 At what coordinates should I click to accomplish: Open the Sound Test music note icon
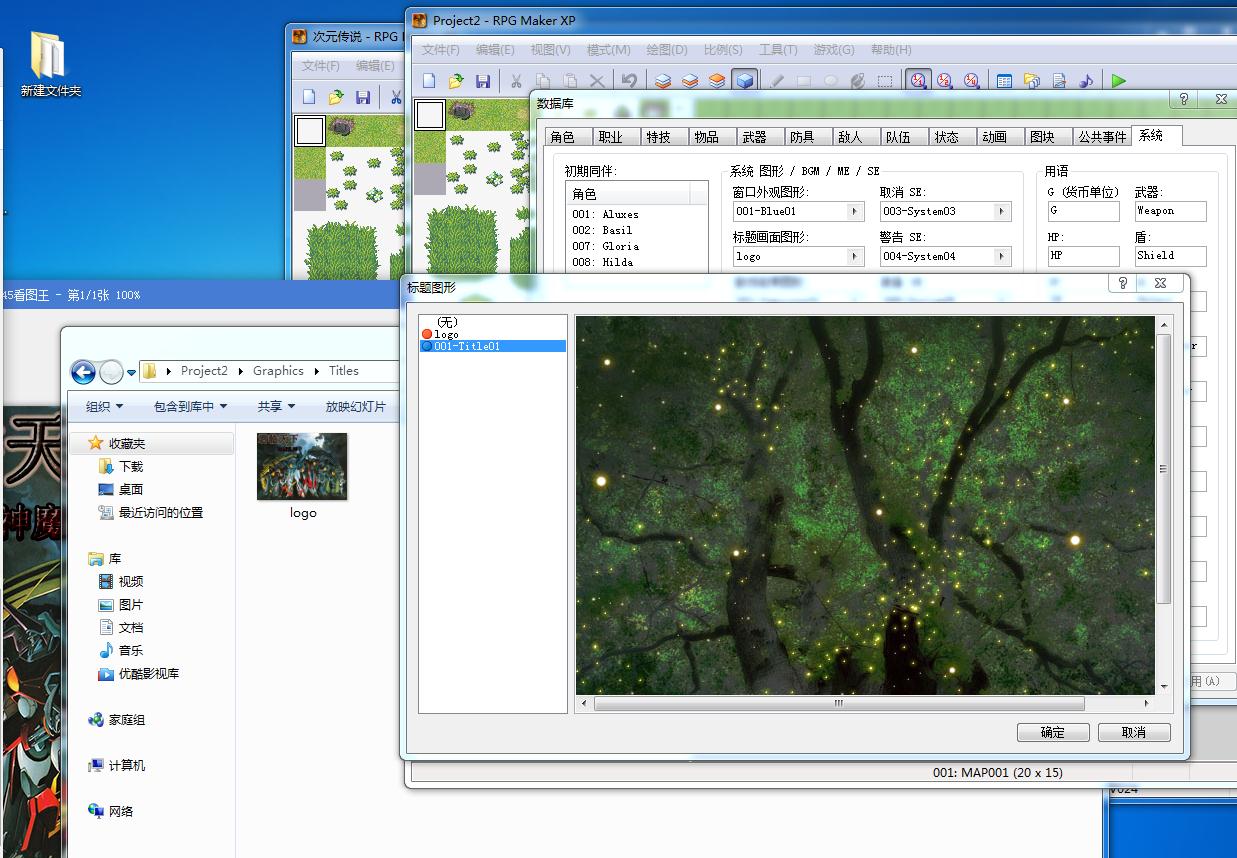(1086, 81)
